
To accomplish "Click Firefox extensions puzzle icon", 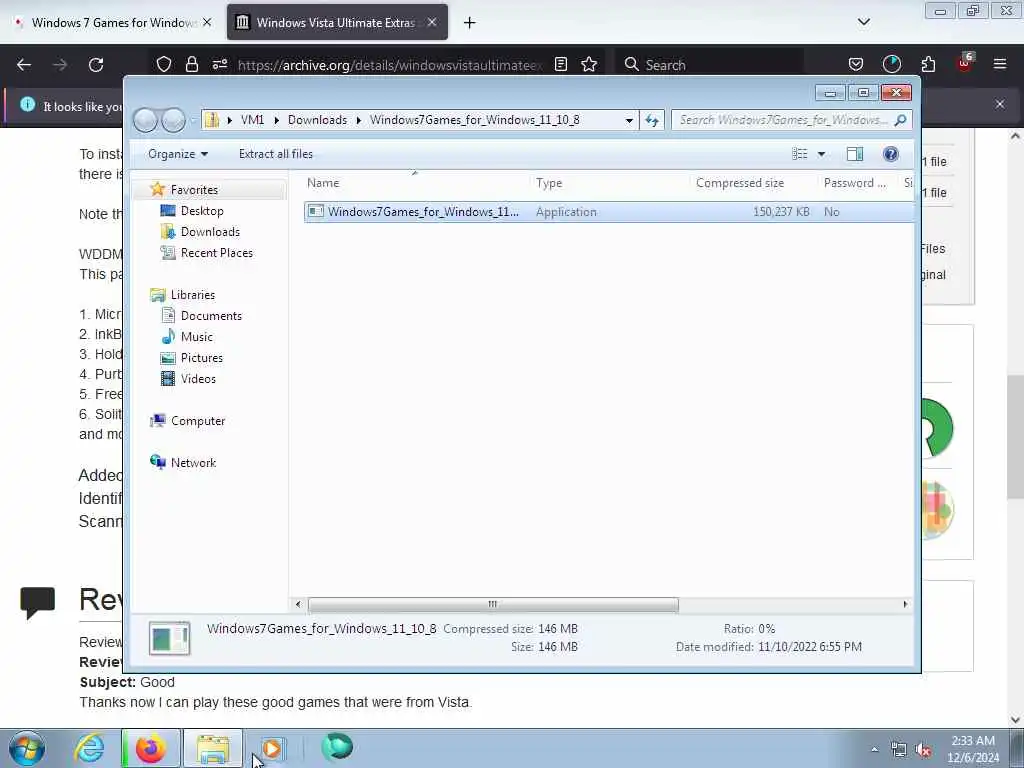I will (x=928, y=64).
